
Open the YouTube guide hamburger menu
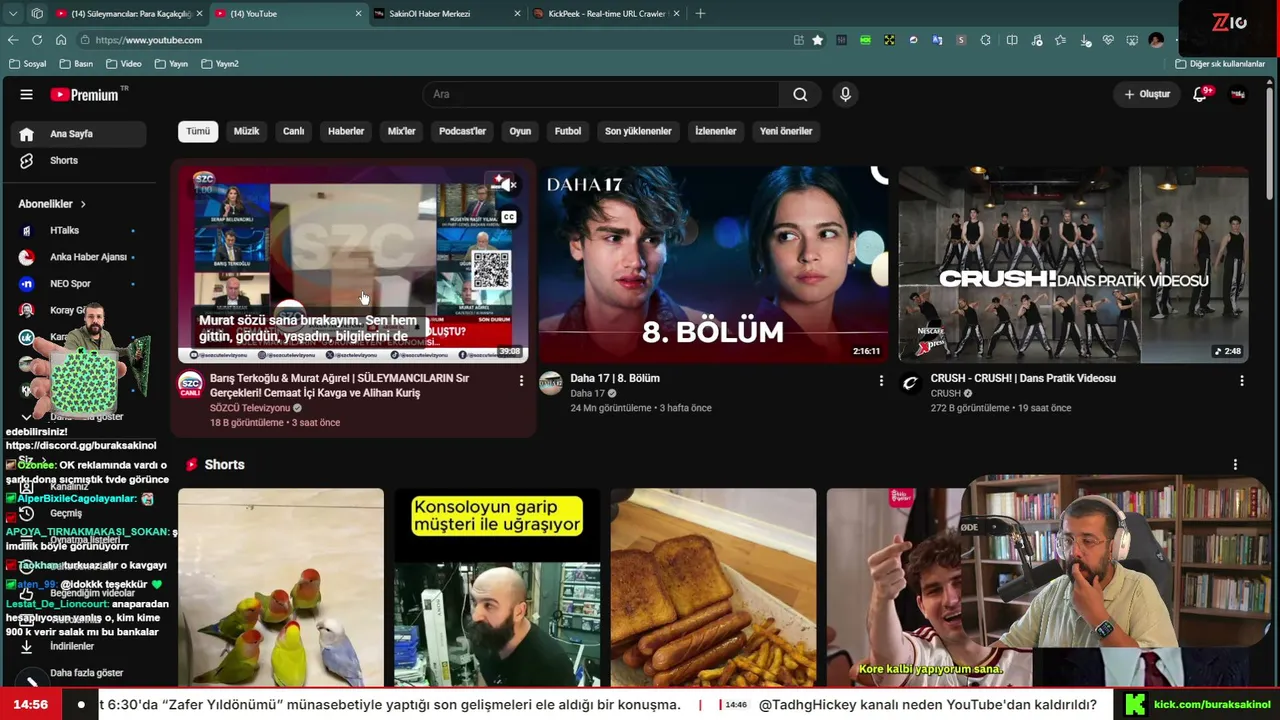[x=26, y=94]
